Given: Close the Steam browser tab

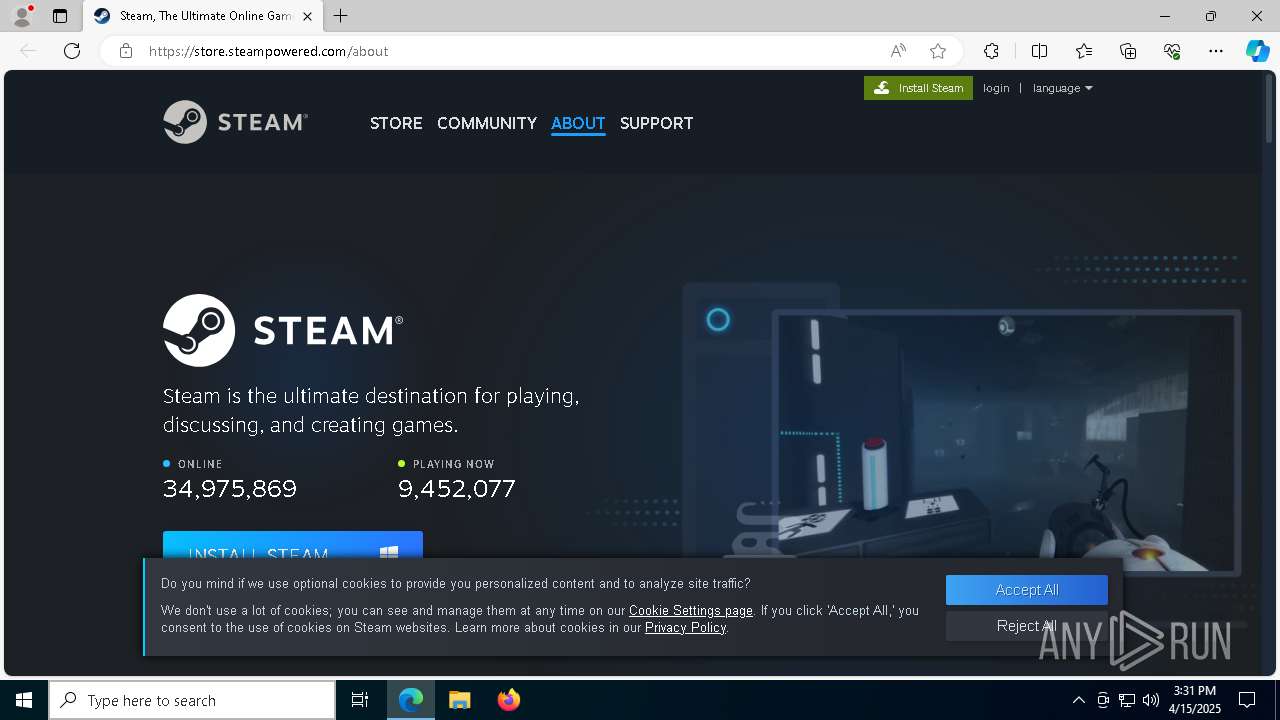Looking at the screenshot, I should coord(307,16).
